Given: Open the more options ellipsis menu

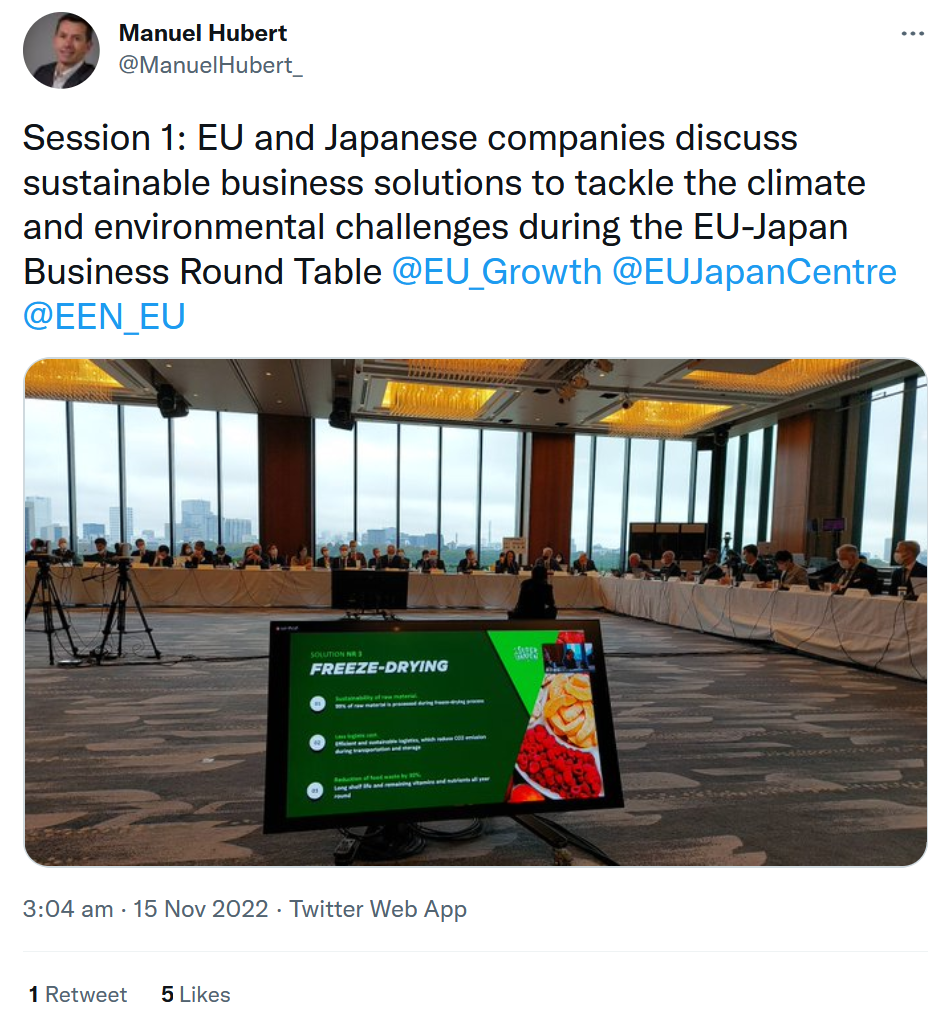Looking at the screenshot, I should point(912,33).
